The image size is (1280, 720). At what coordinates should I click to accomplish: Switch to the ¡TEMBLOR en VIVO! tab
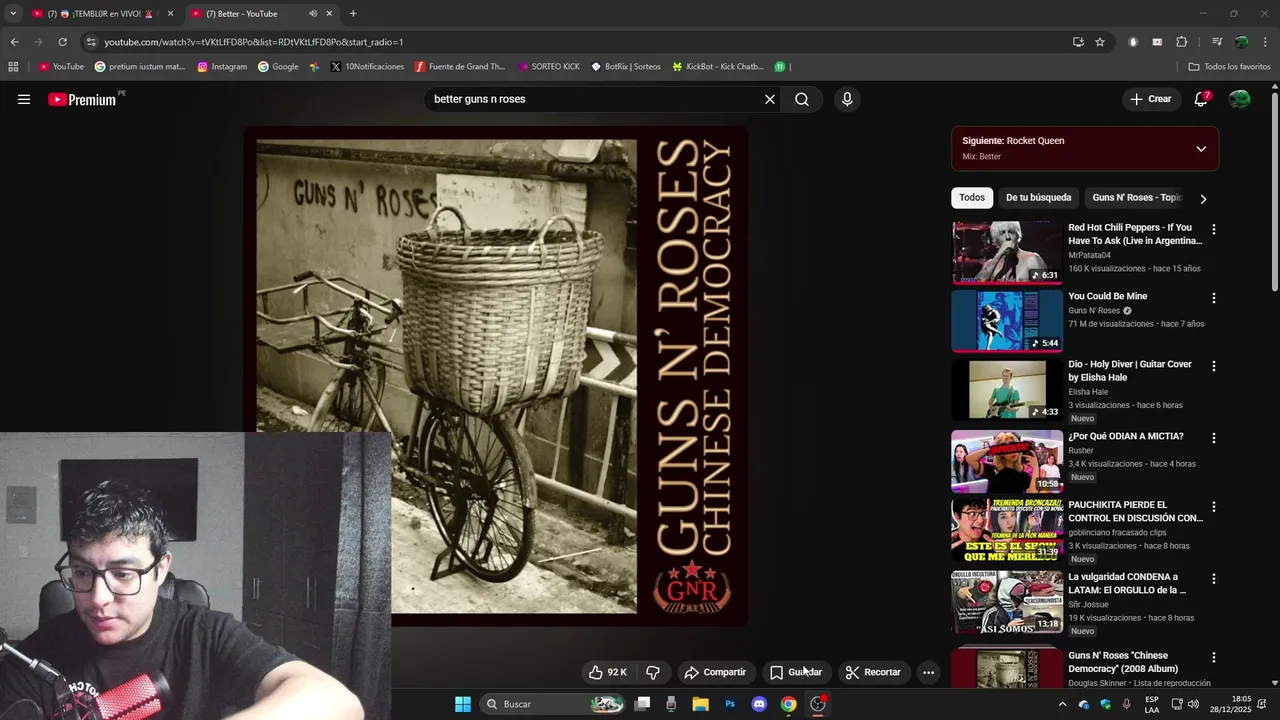[x=100, y=14]
